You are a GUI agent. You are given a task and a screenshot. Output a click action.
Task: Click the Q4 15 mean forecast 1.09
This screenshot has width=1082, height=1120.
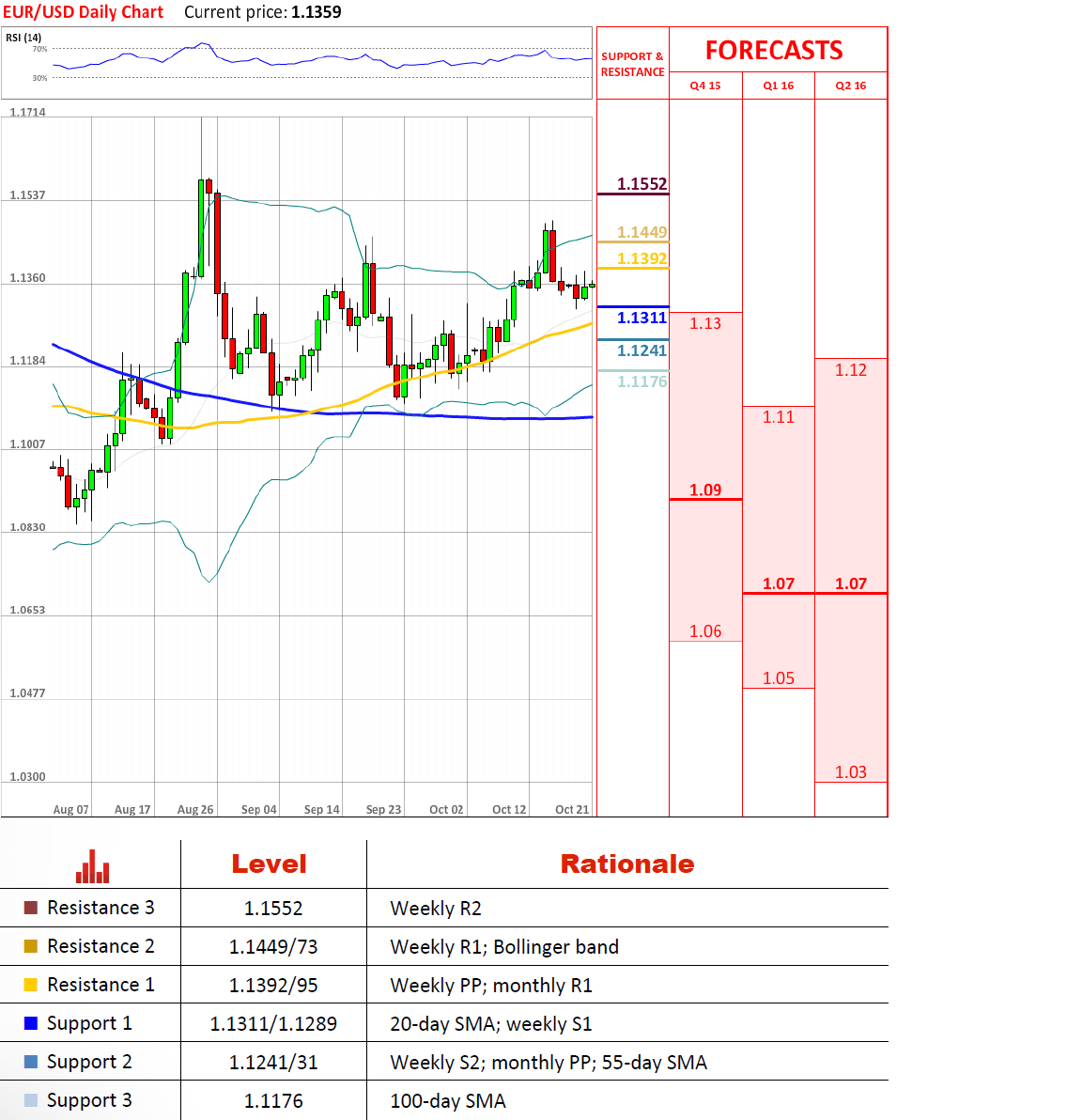705,490
